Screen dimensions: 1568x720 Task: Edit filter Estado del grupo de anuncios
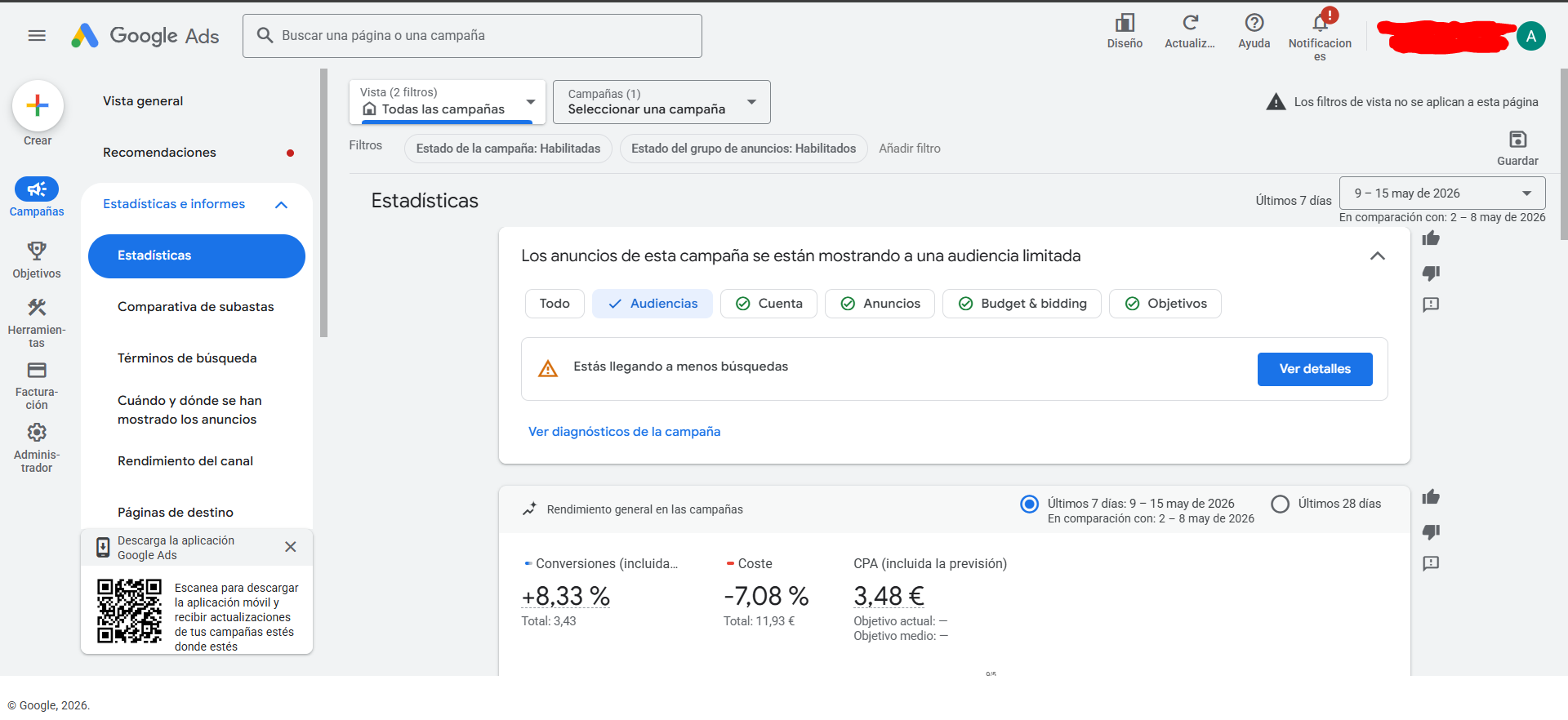coord(743,149)
